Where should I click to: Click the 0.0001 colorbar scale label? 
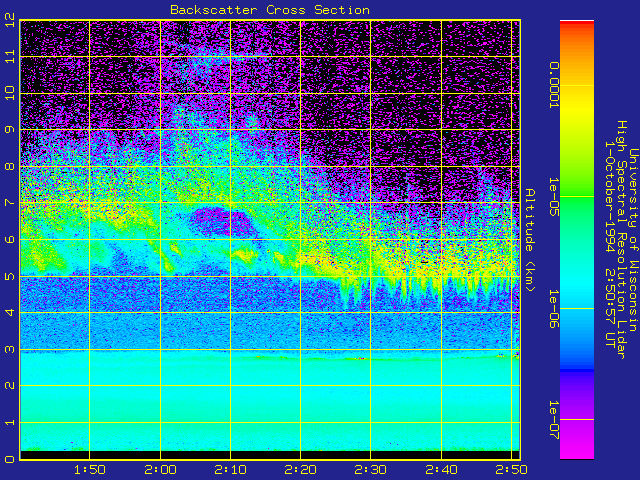click(553, 85)
